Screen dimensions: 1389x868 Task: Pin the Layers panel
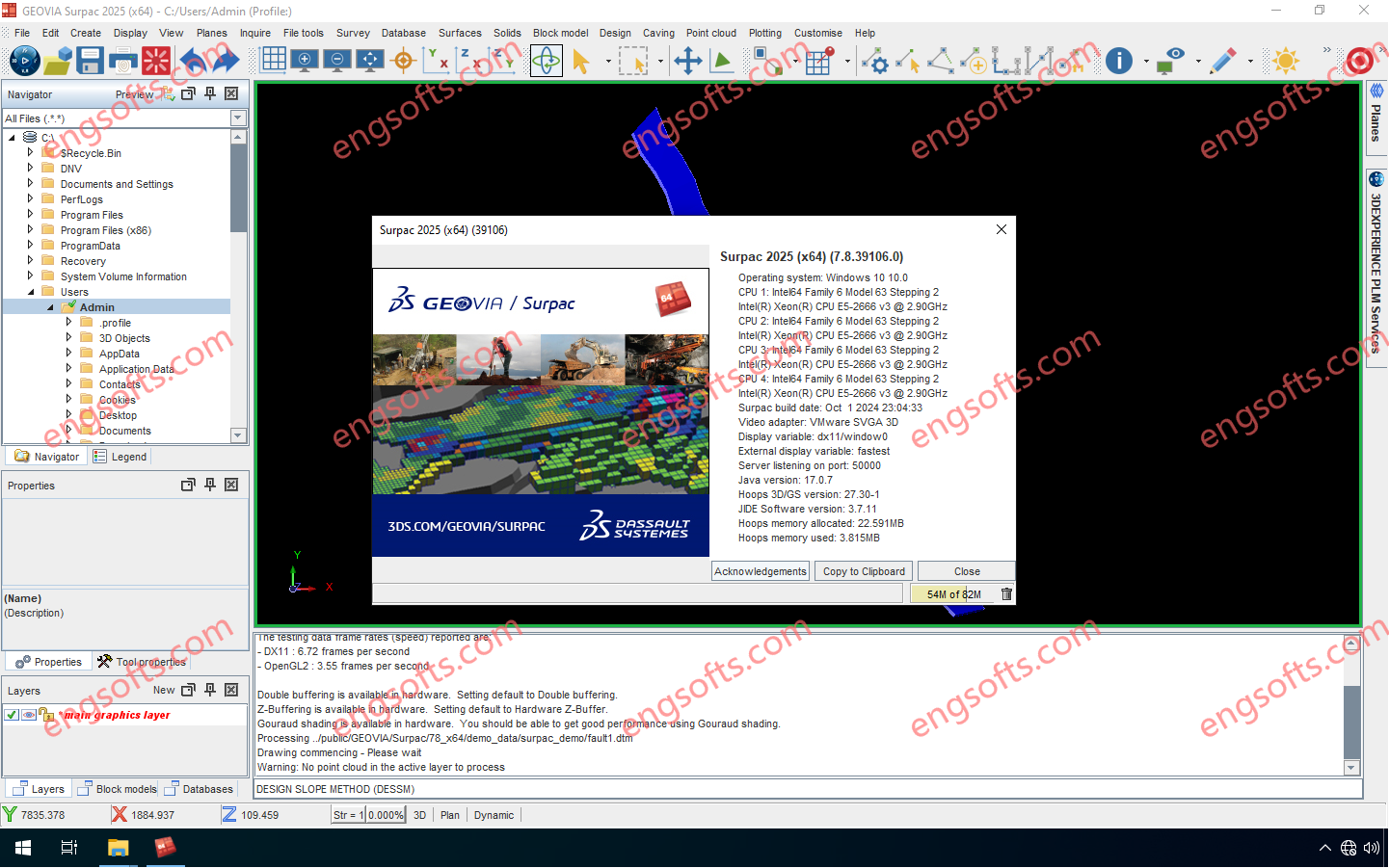coord(210,690)
